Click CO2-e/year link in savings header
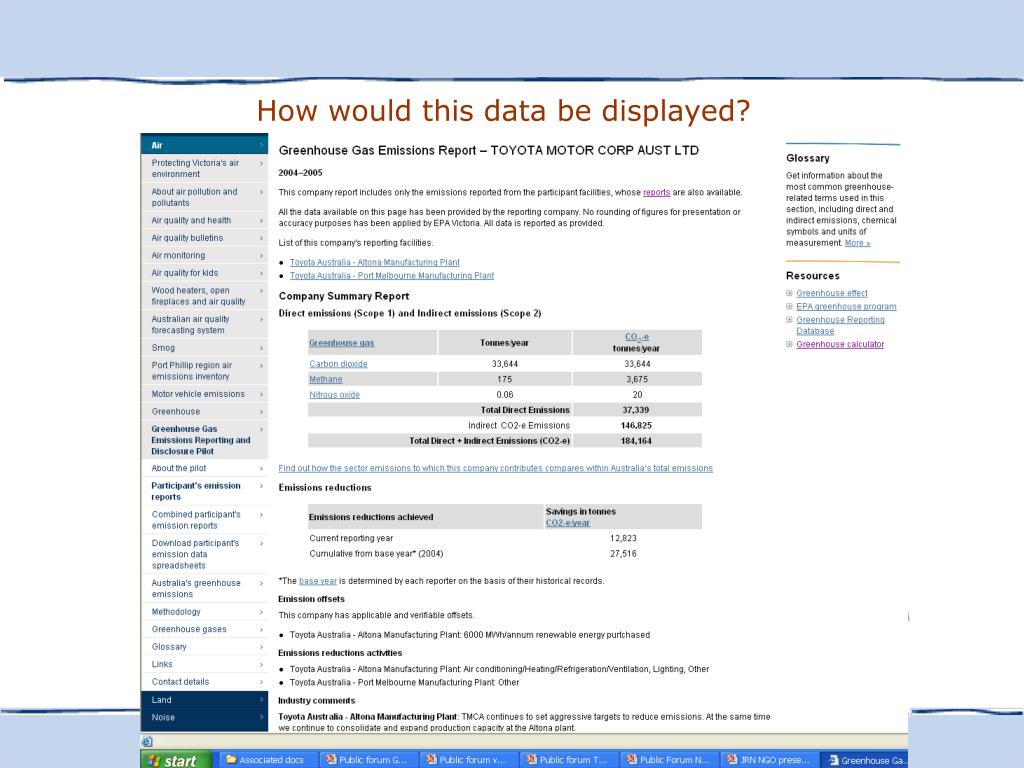 coord(568,523)
